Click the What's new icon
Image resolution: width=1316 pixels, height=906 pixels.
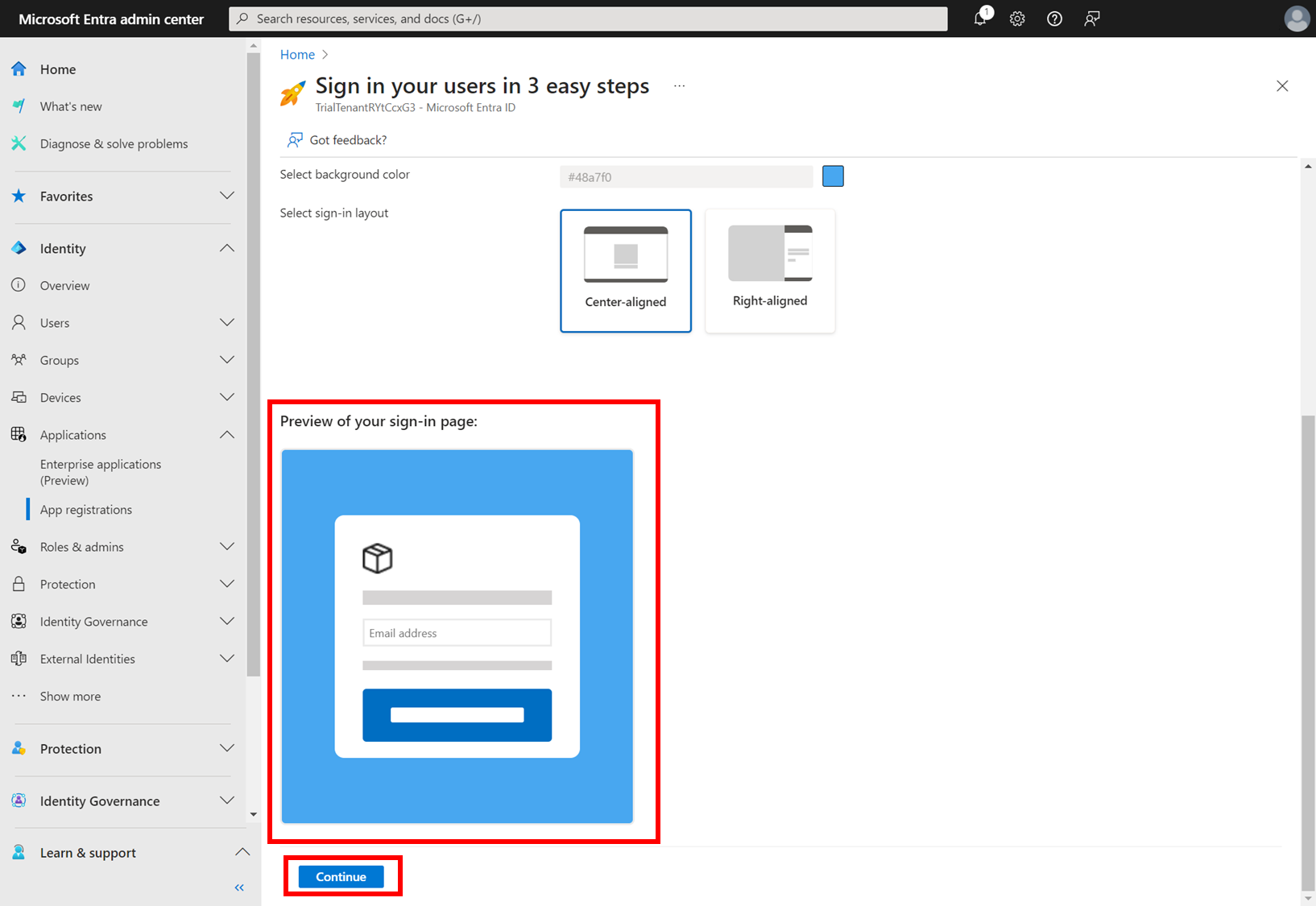(19, 106)
